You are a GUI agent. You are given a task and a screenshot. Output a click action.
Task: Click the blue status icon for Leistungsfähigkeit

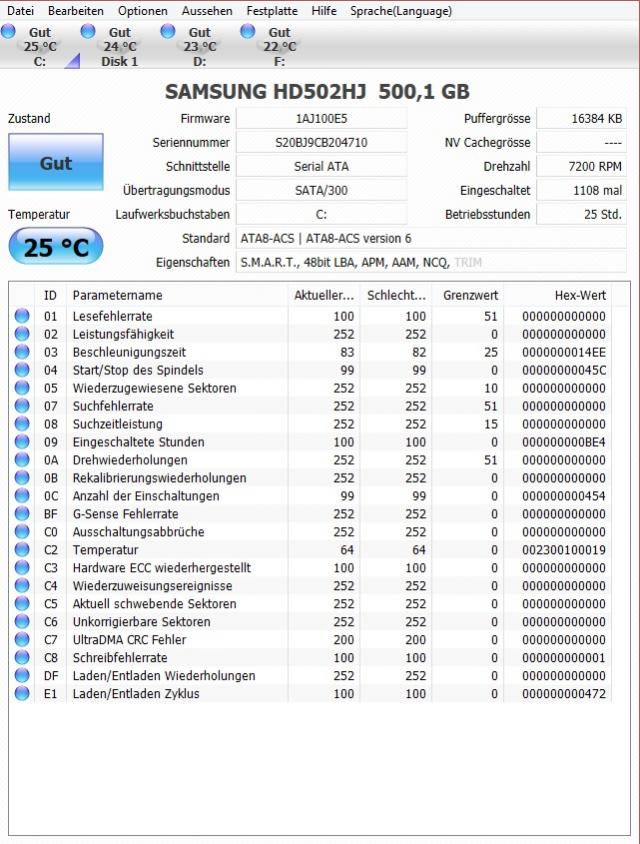click(22, 334)
